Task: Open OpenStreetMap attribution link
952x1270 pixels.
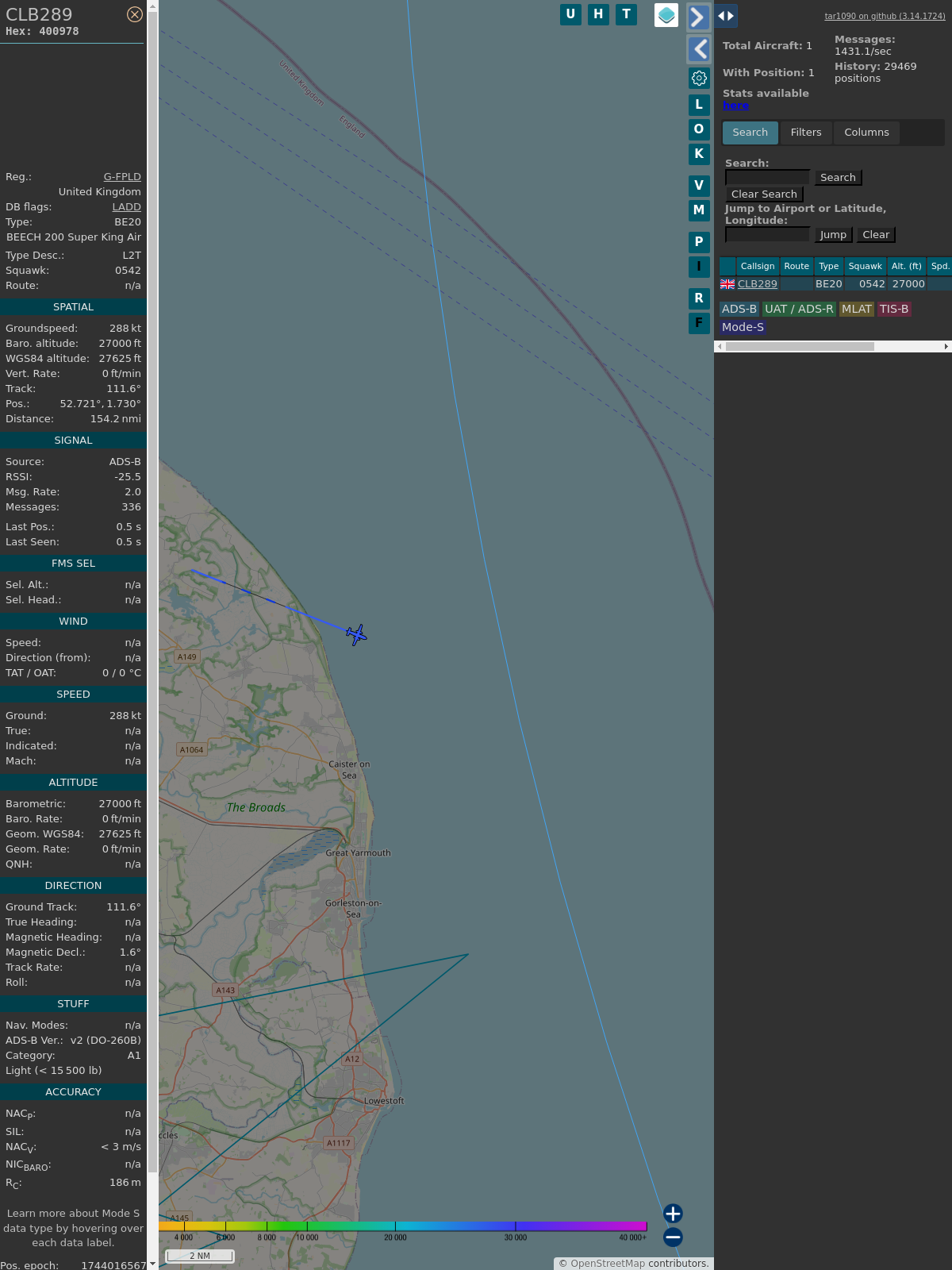Action: point(608,1264)
